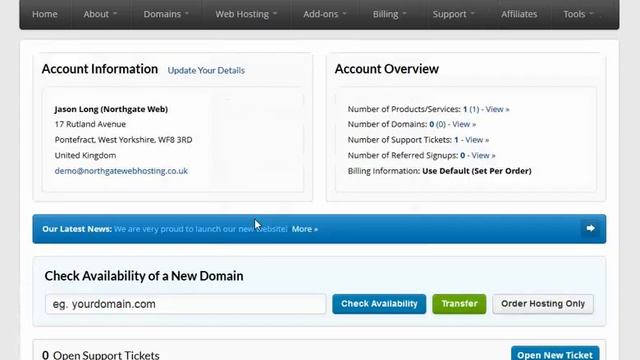The image size is (640, 360).
Task: Focus the new domain search field
Action: 186,304
